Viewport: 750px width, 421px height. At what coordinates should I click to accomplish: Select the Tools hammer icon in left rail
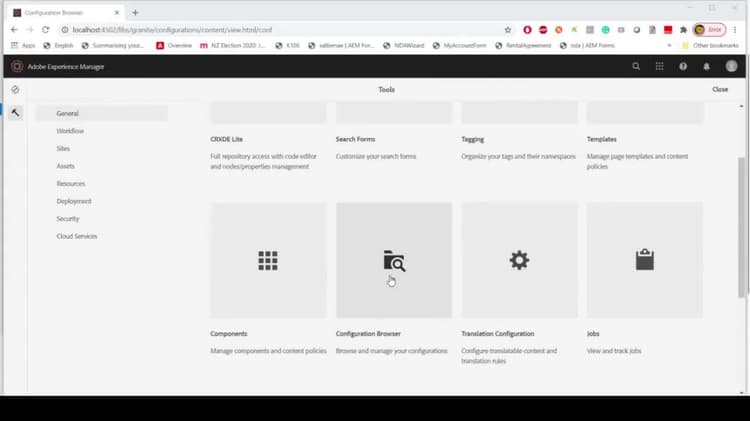[x=15, y=113]
